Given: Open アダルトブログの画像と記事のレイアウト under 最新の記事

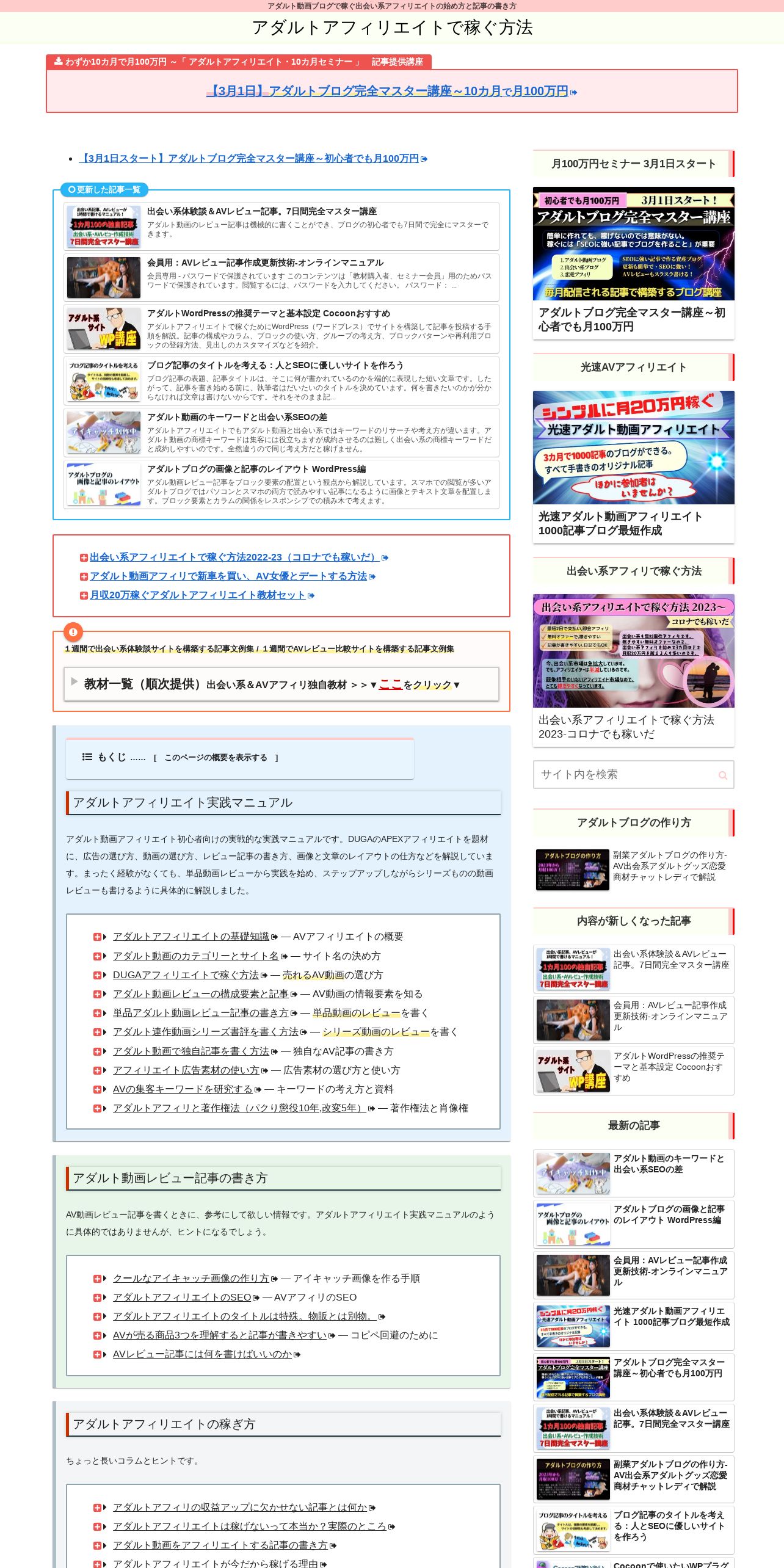Looking at the screenshot, I should [633, 1224].
